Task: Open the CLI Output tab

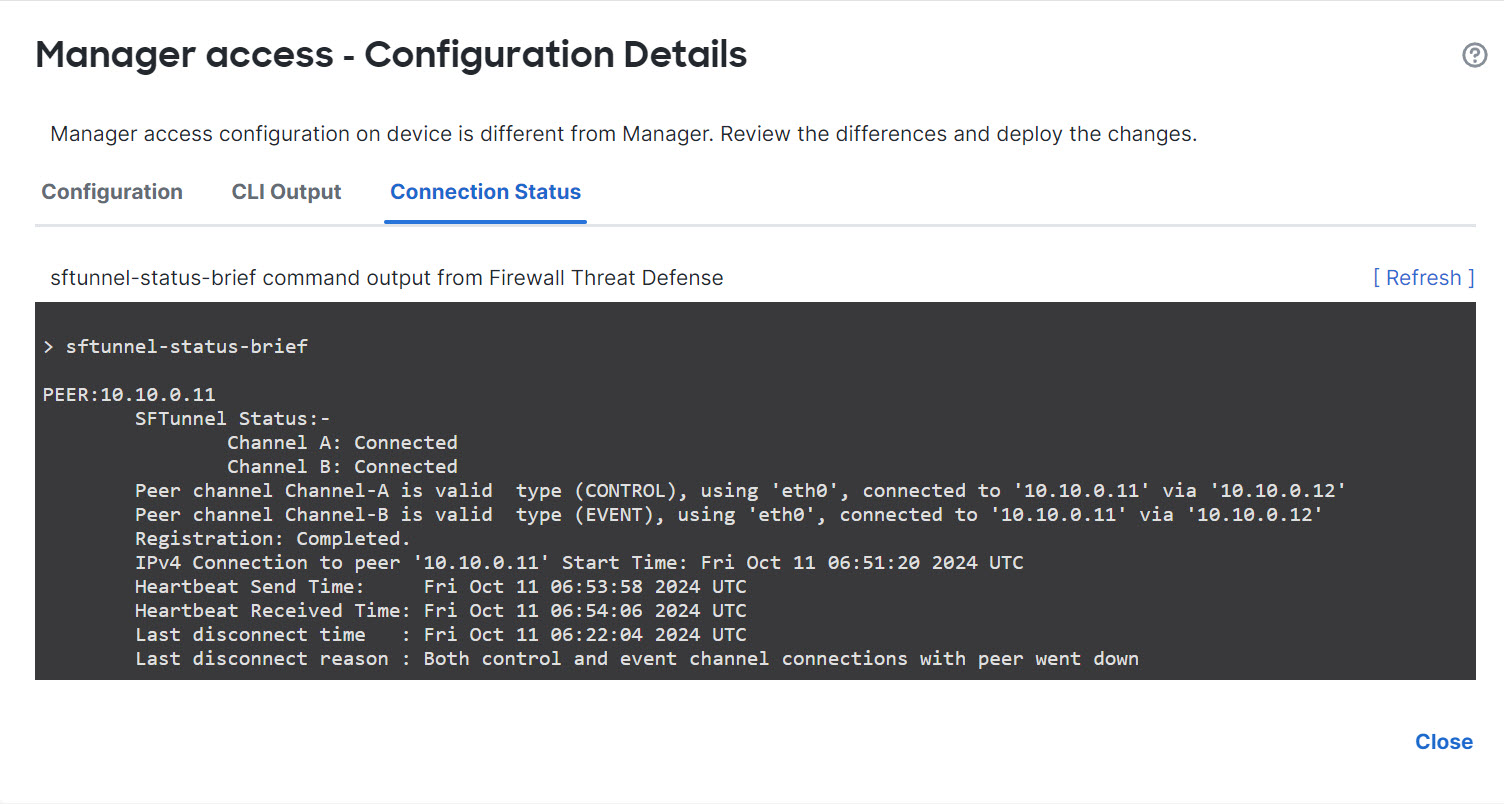Action: (286, 192)
